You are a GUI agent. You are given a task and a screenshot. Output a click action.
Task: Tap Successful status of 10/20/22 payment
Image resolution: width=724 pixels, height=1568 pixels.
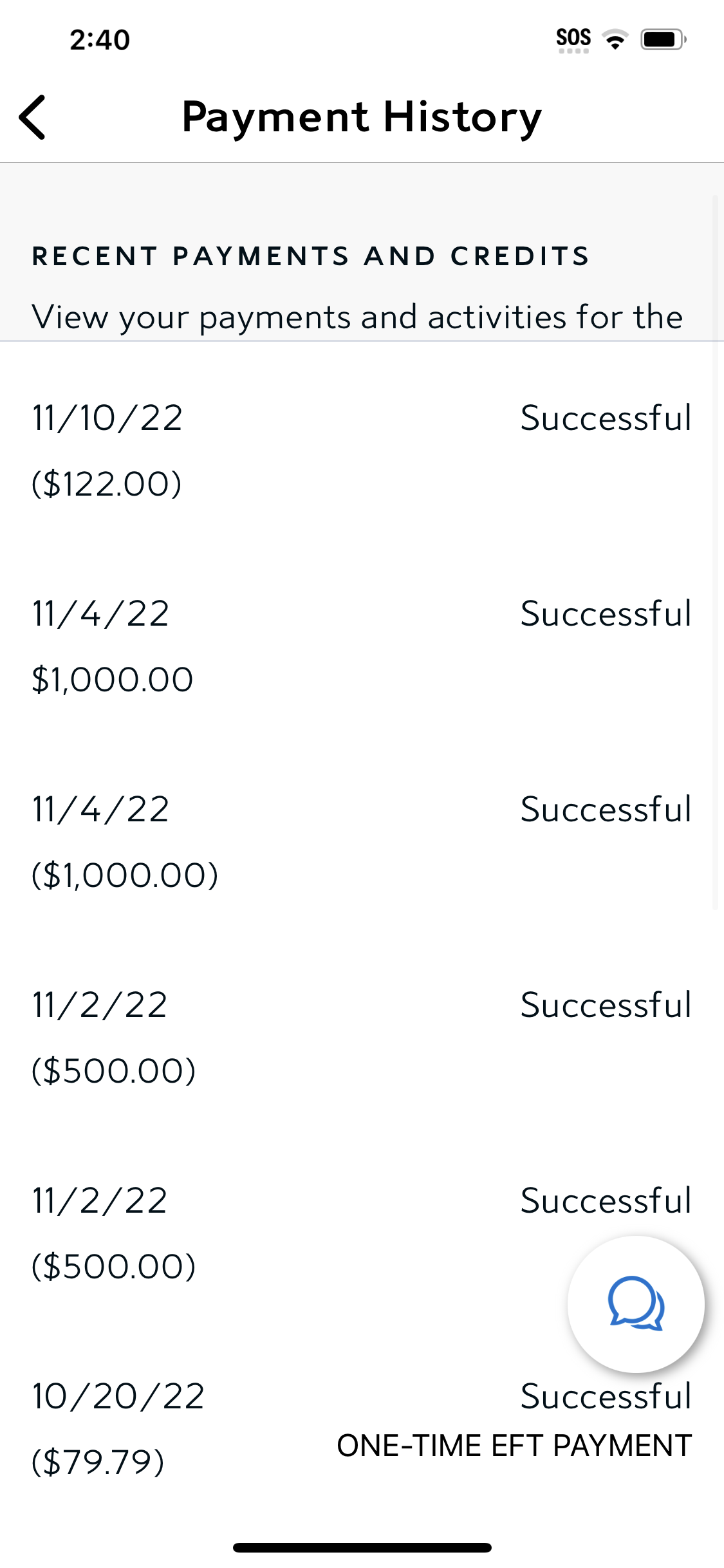pyautogui.click(x=606, y=1397)
